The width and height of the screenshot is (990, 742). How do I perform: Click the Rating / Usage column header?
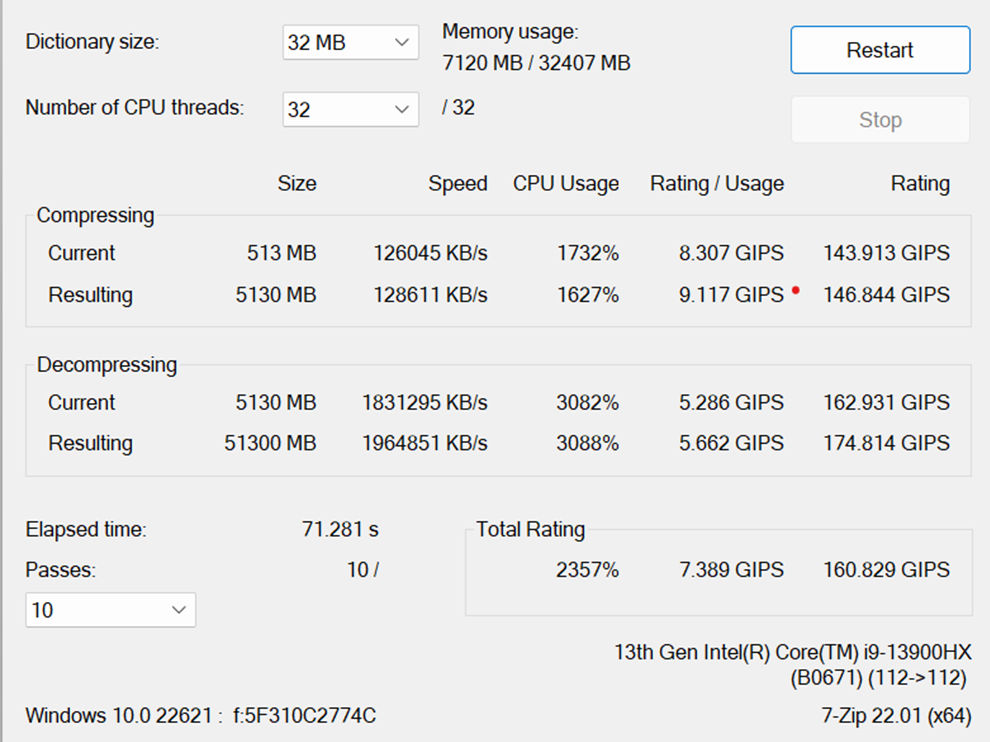[x=717, y=184]
